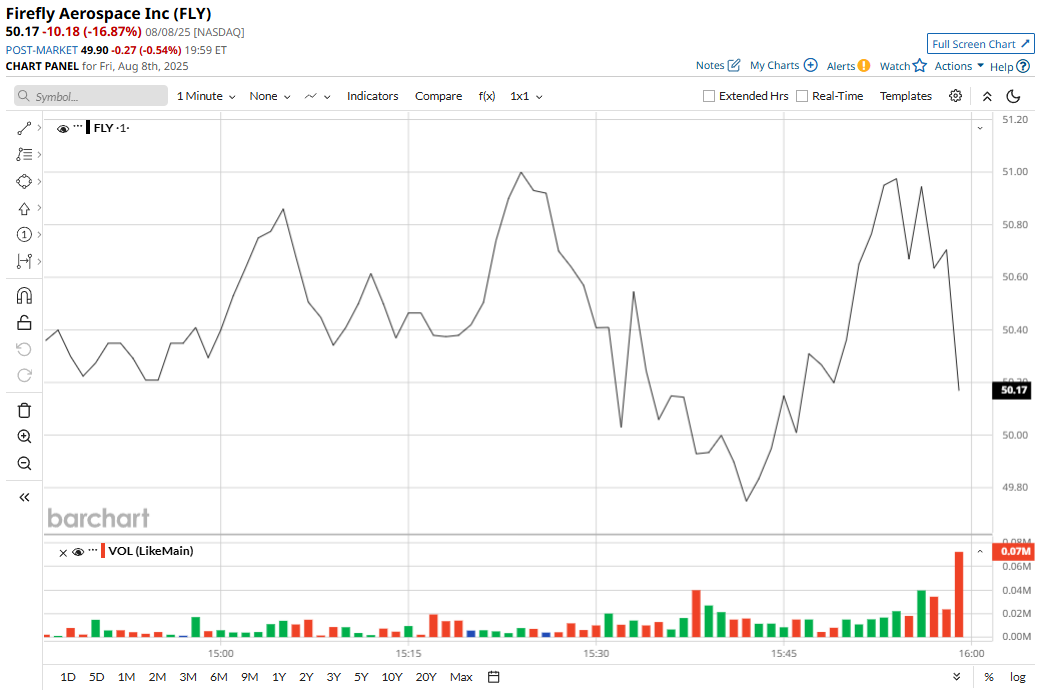1038x697 pixels.
Task: Collapse the toolbar with the double-arrow icon
Action: (x=987, y=97)
